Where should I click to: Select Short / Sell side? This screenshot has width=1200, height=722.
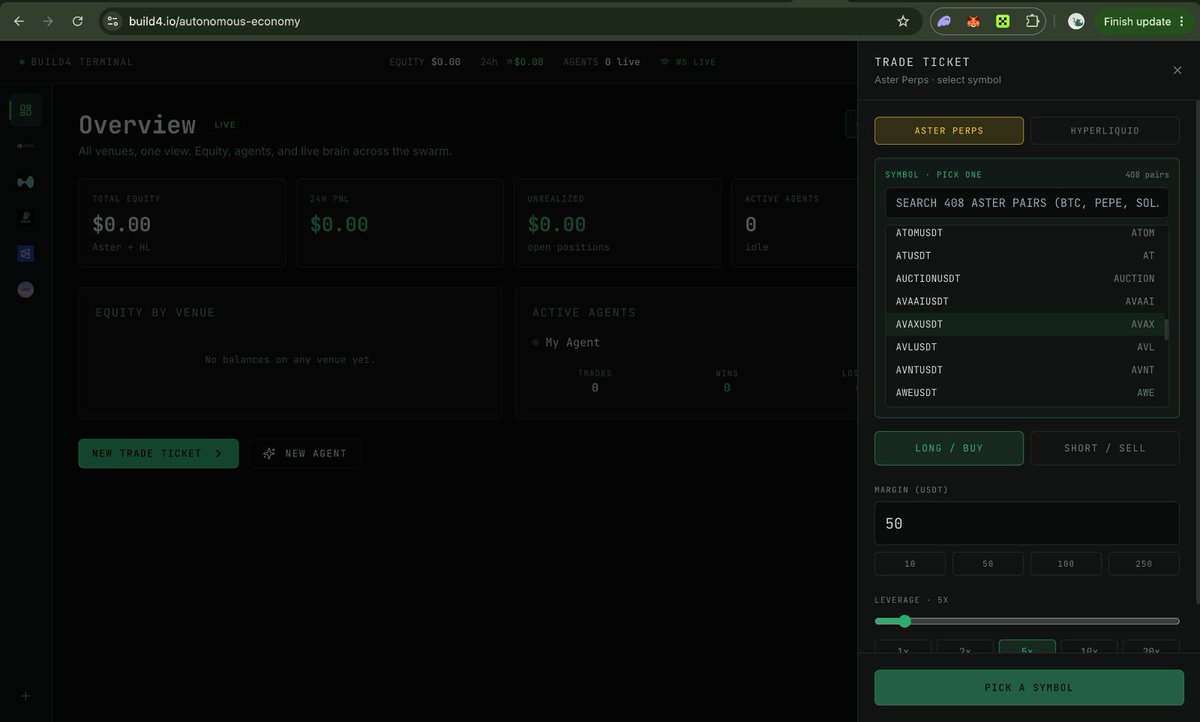[1105, 448]
